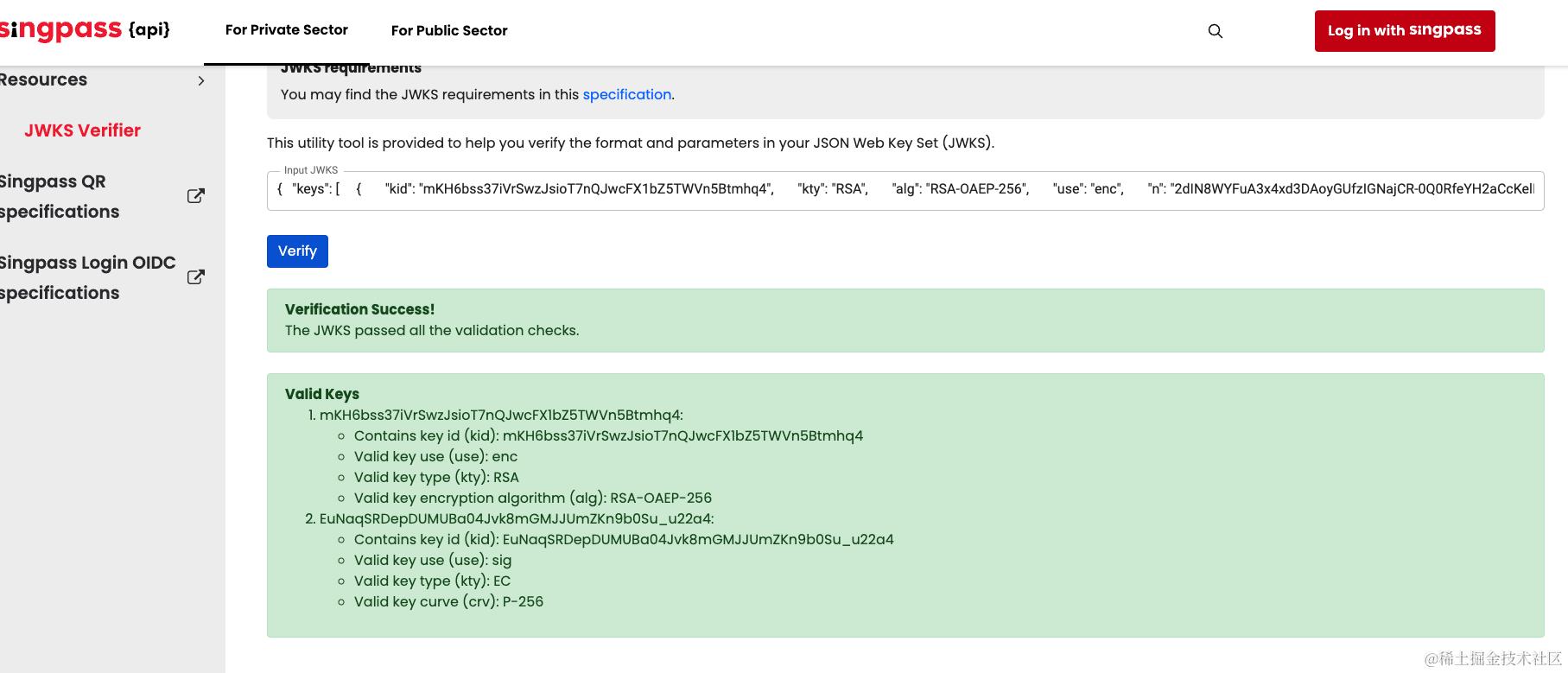Click the Verification Success! heading
1568x673 pixels.
359,309
